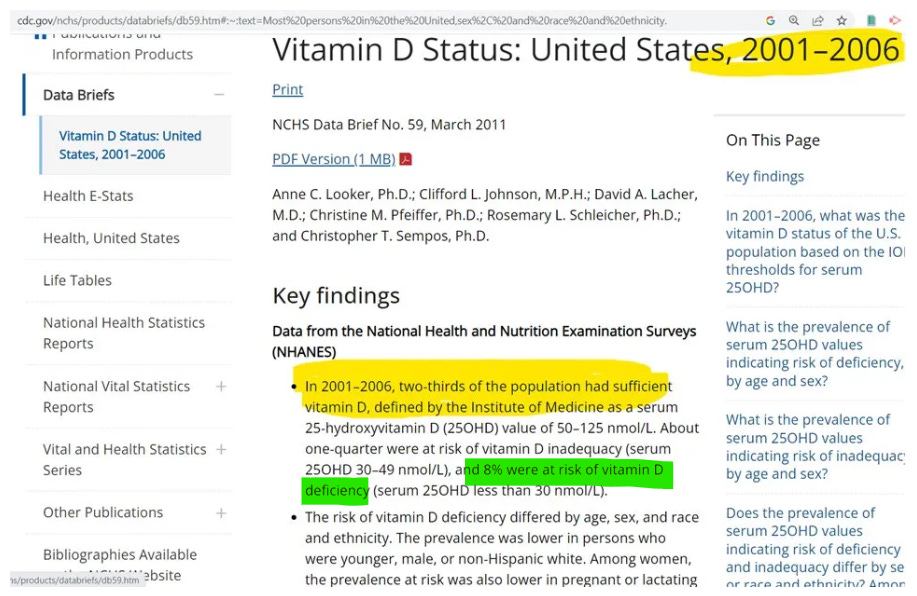Expand National Vital Statistics Reports
917x596 pixels.
(221, 386)
